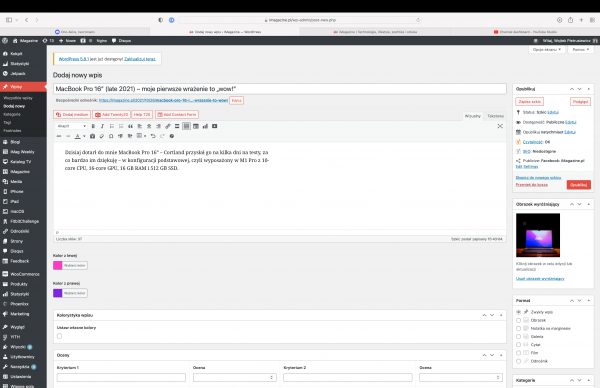Click Zapisz szkic save draft button

tap(530, 102)
